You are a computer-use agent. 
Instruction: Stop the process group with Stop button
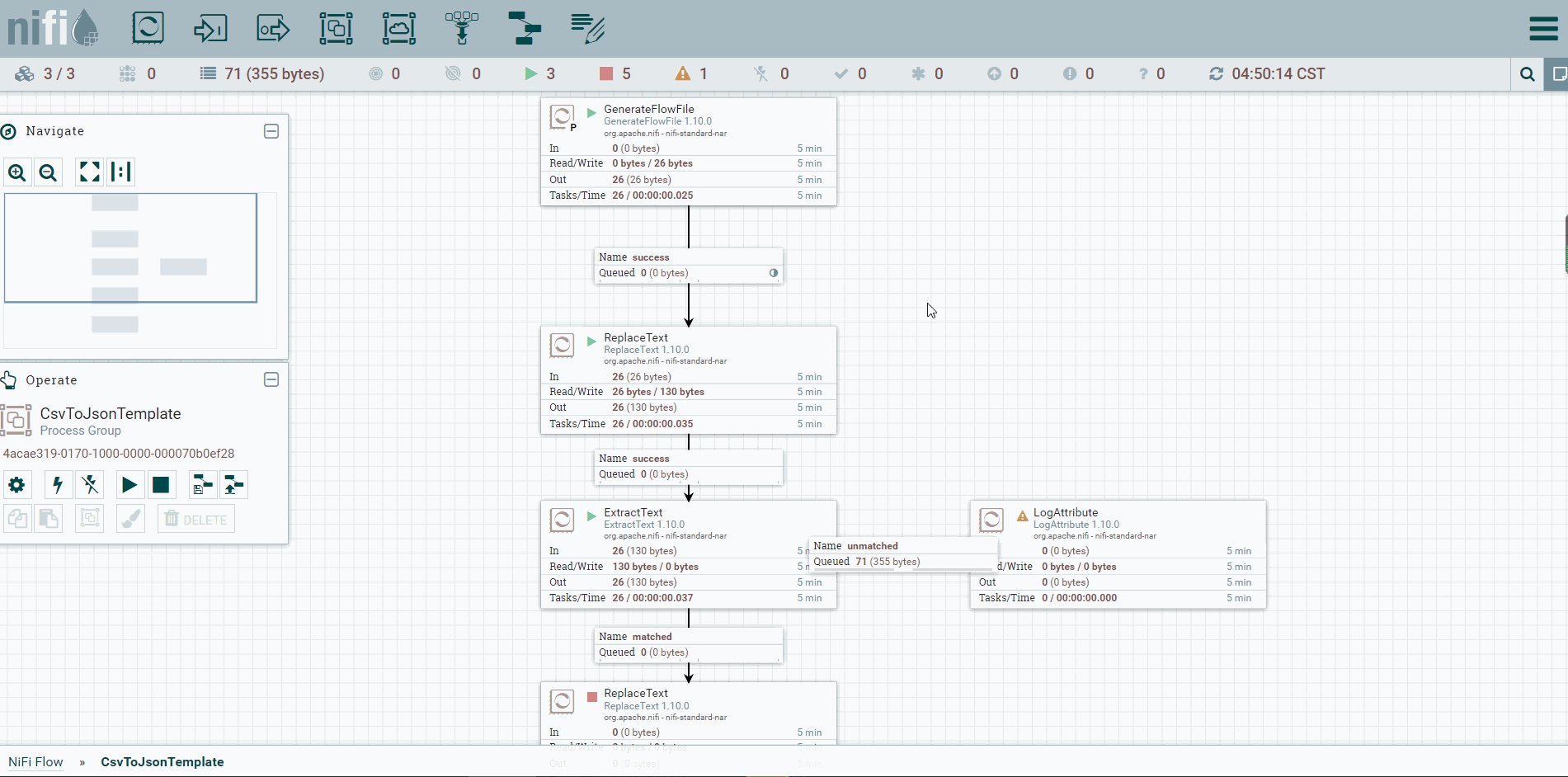[161, 485]
